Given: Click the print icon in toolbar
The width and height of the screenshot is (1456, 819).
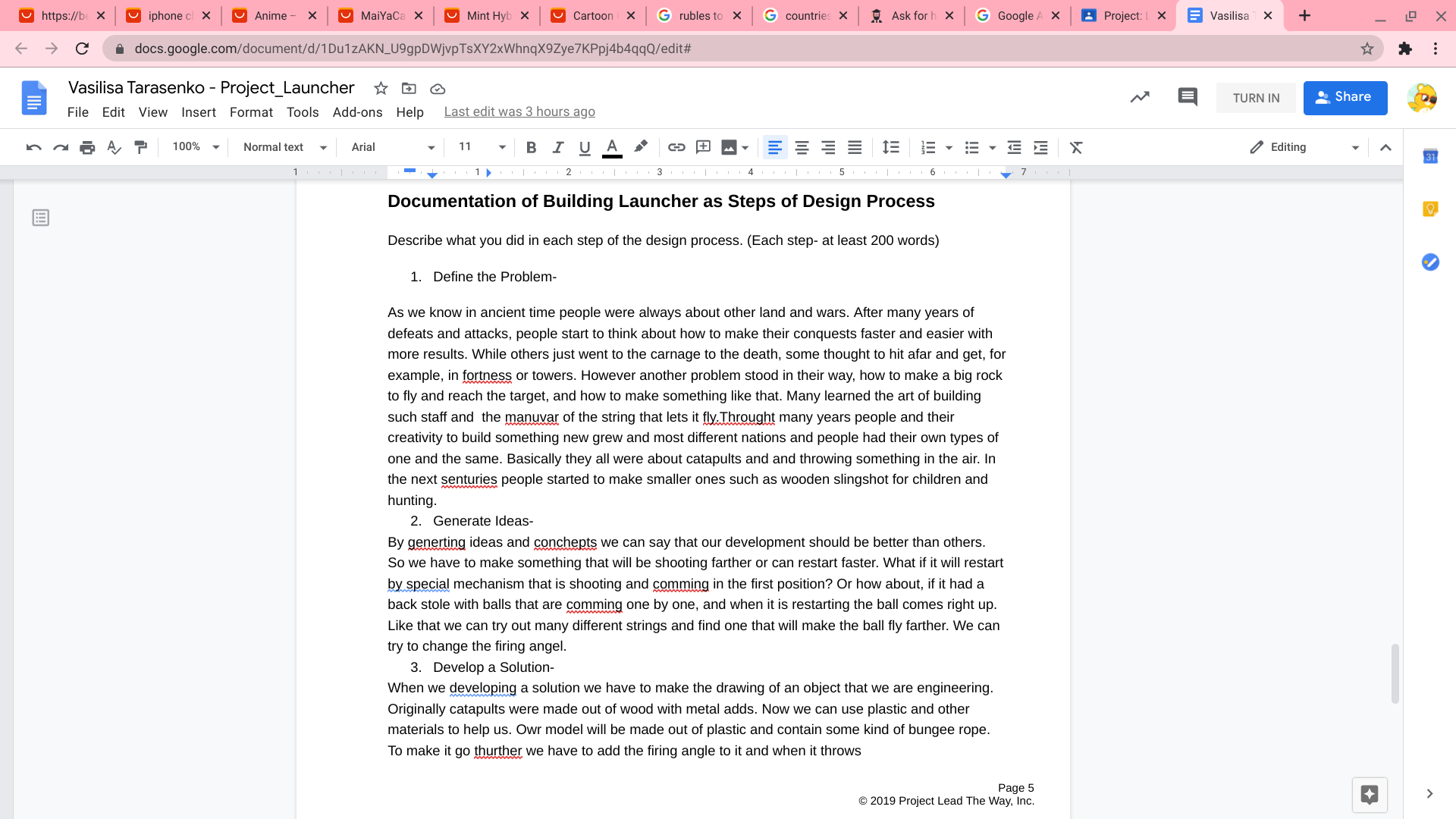Looking at the screenshot, I should click(87, 147).
